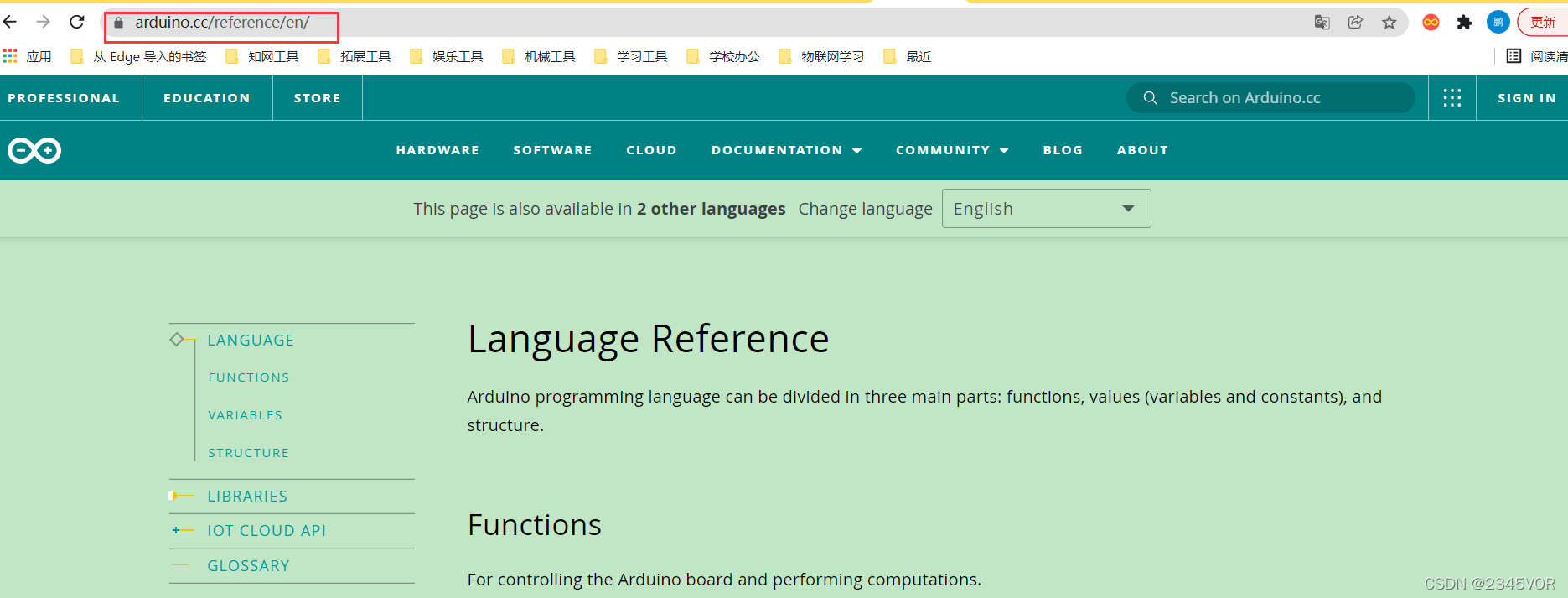The image size is (1568, 598).
Task: Collapse the LANGUAGE tree diamond marker
Action: (177, 340)
